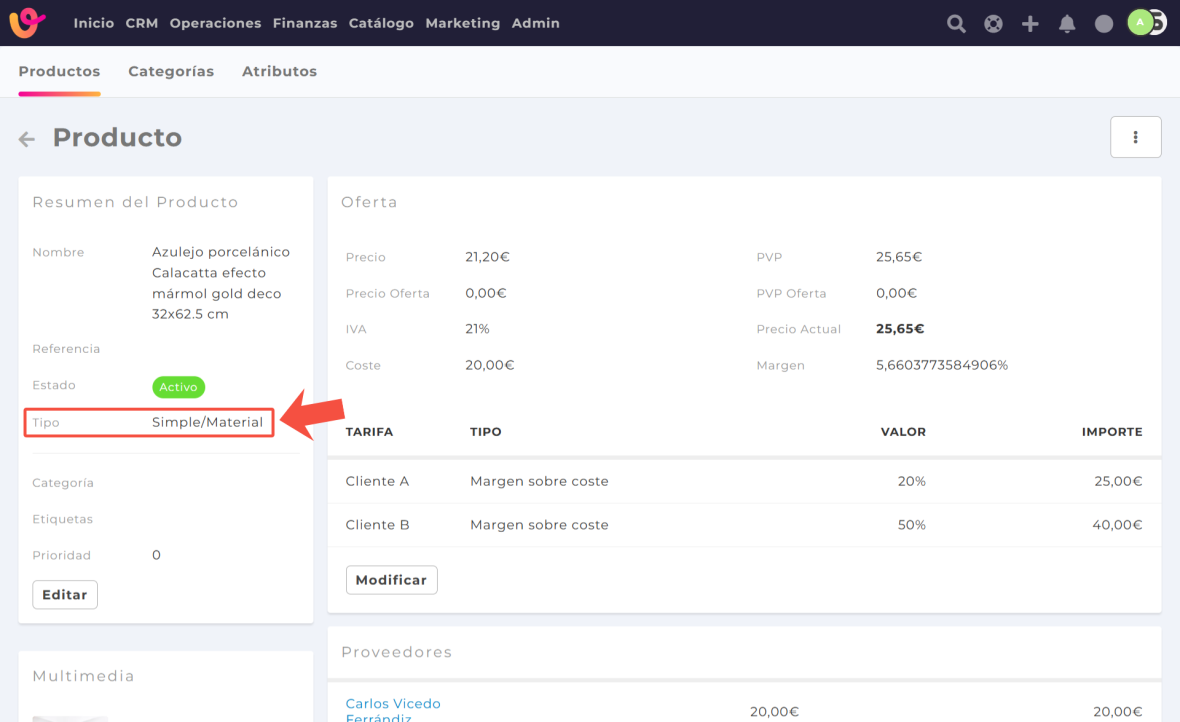Open the green user avatar menu
The width and height of the screenshot is (1180, 722).
pos(1141,22)
